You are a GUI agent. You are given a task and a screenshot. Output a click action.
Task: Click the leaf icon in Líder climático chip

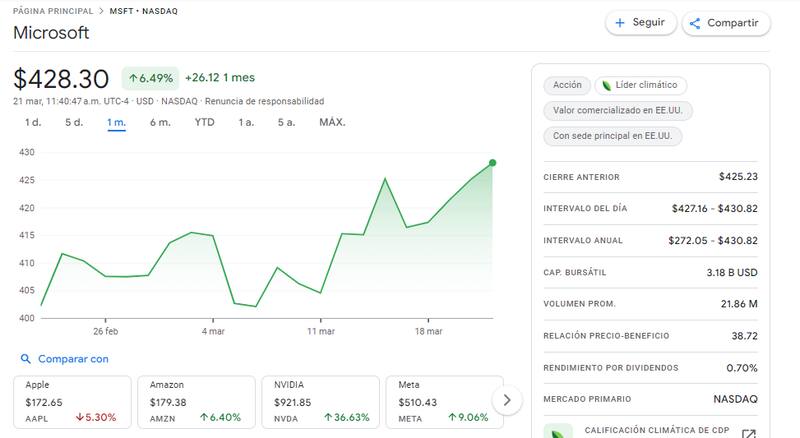[606, 86]
